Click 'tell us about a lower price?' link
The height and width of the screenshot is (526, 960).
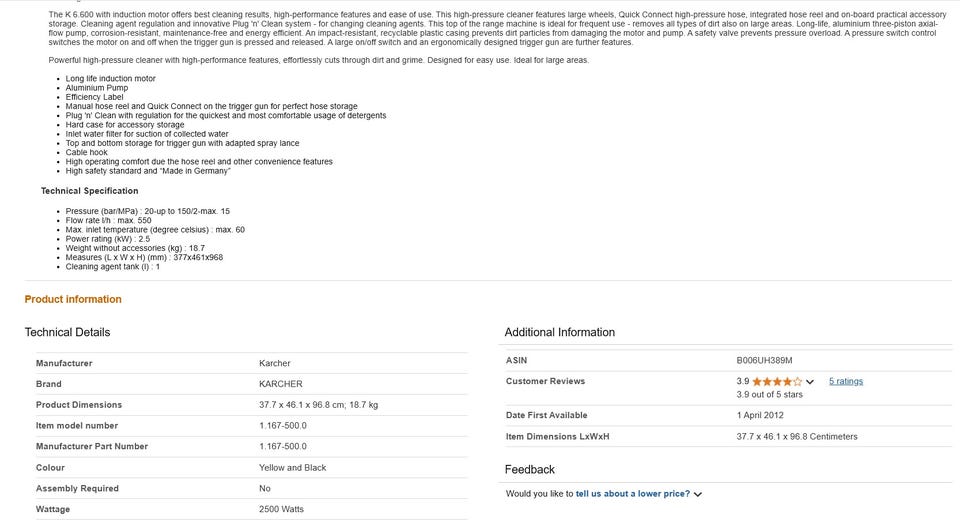click(x=632, y=494)
